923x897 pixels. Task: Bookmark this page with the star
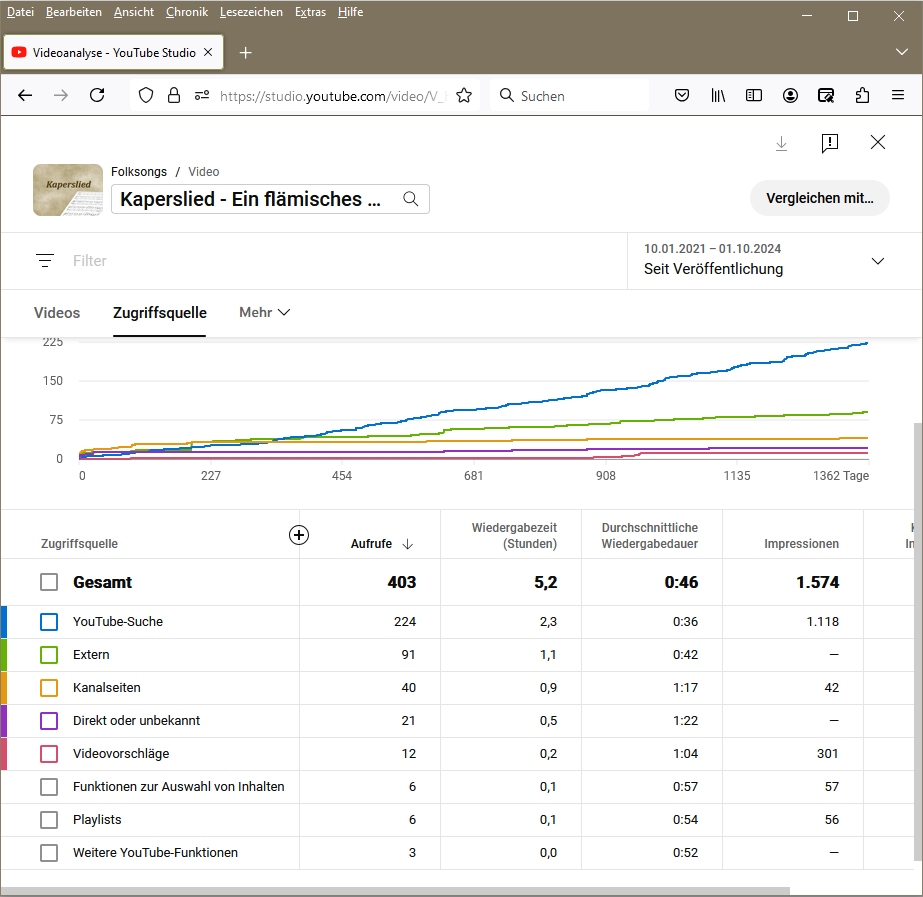[464, 95]
